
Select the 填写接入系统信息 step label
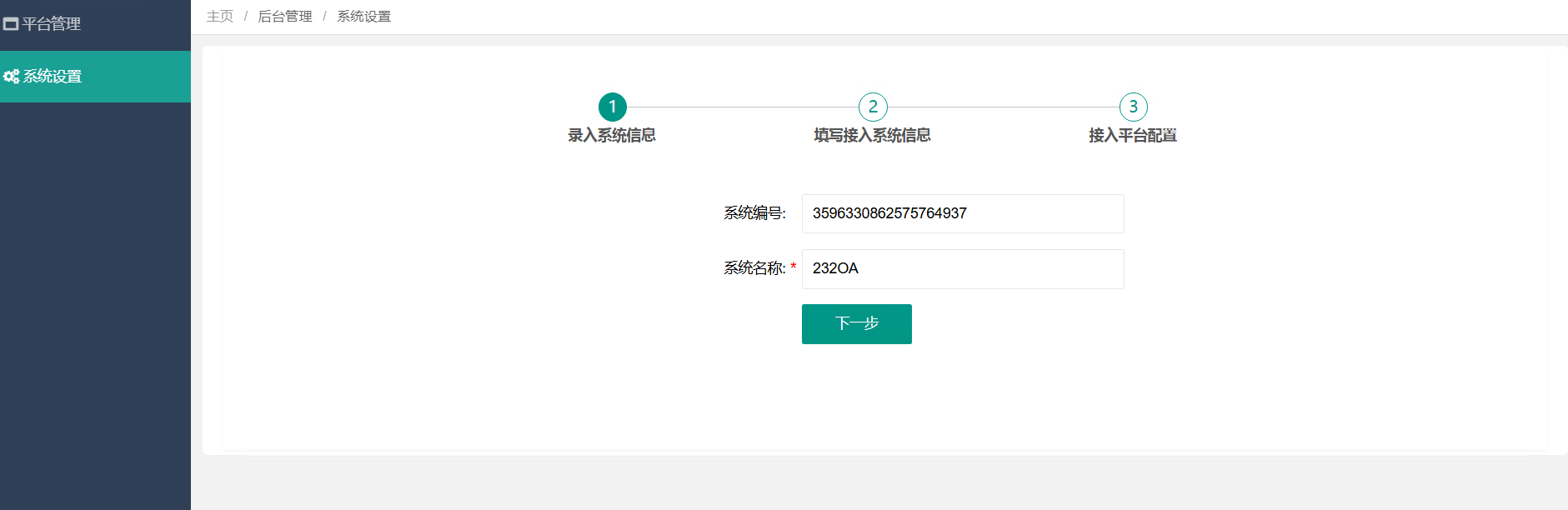(873, 135)
